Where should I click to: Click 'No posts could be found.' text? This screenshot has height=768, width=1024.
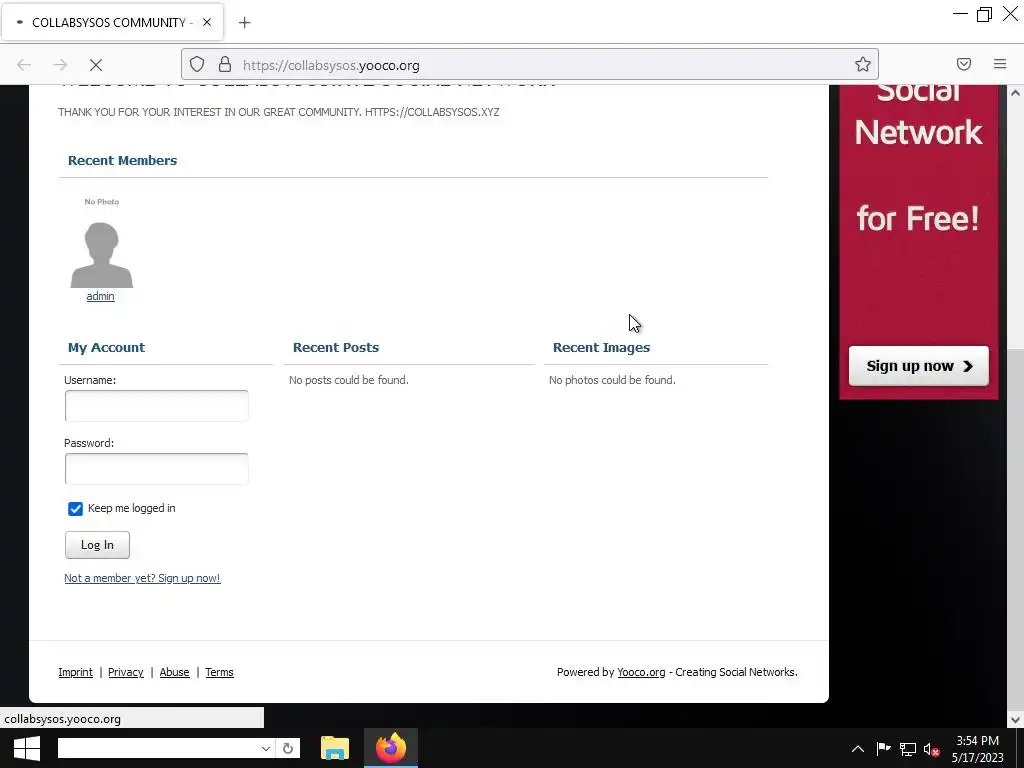(x=349, y=380)
